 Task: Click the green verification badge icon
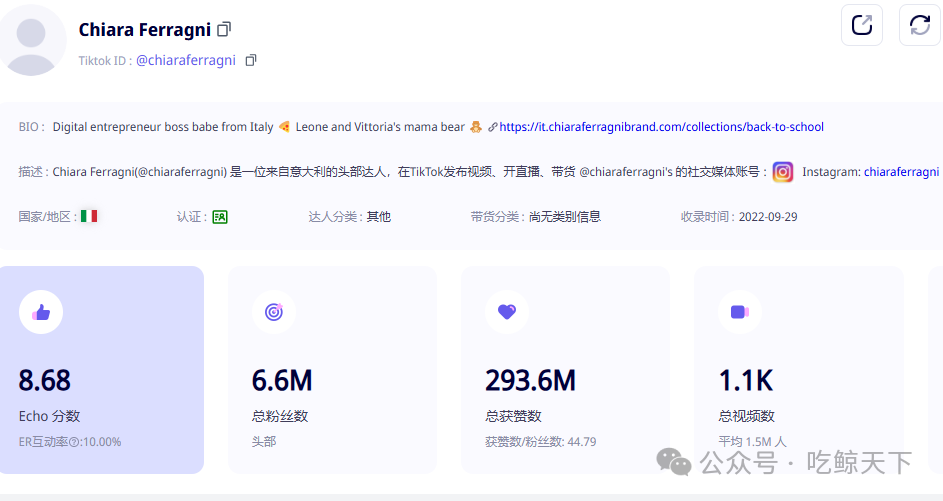(x=220, y=217)
